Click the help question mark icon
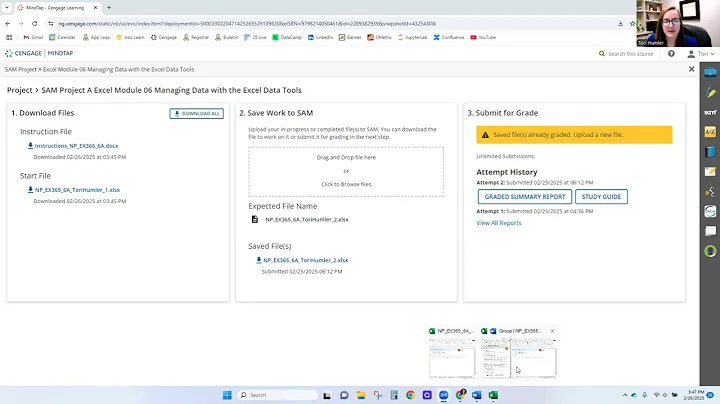Image resolution: width=720 pixels, height=404 pixels. (671, 54)
